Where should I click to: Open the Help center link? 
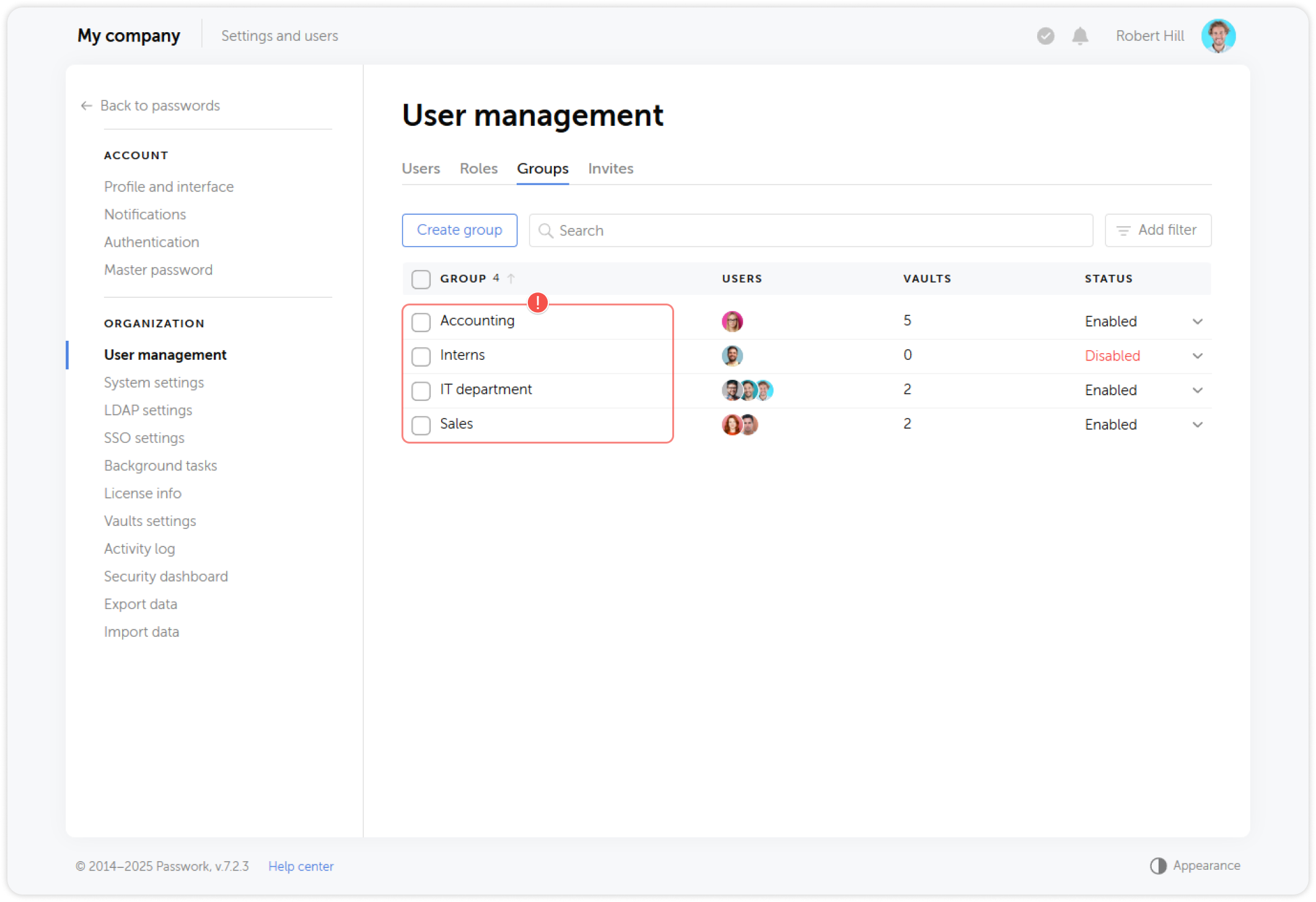300,865
